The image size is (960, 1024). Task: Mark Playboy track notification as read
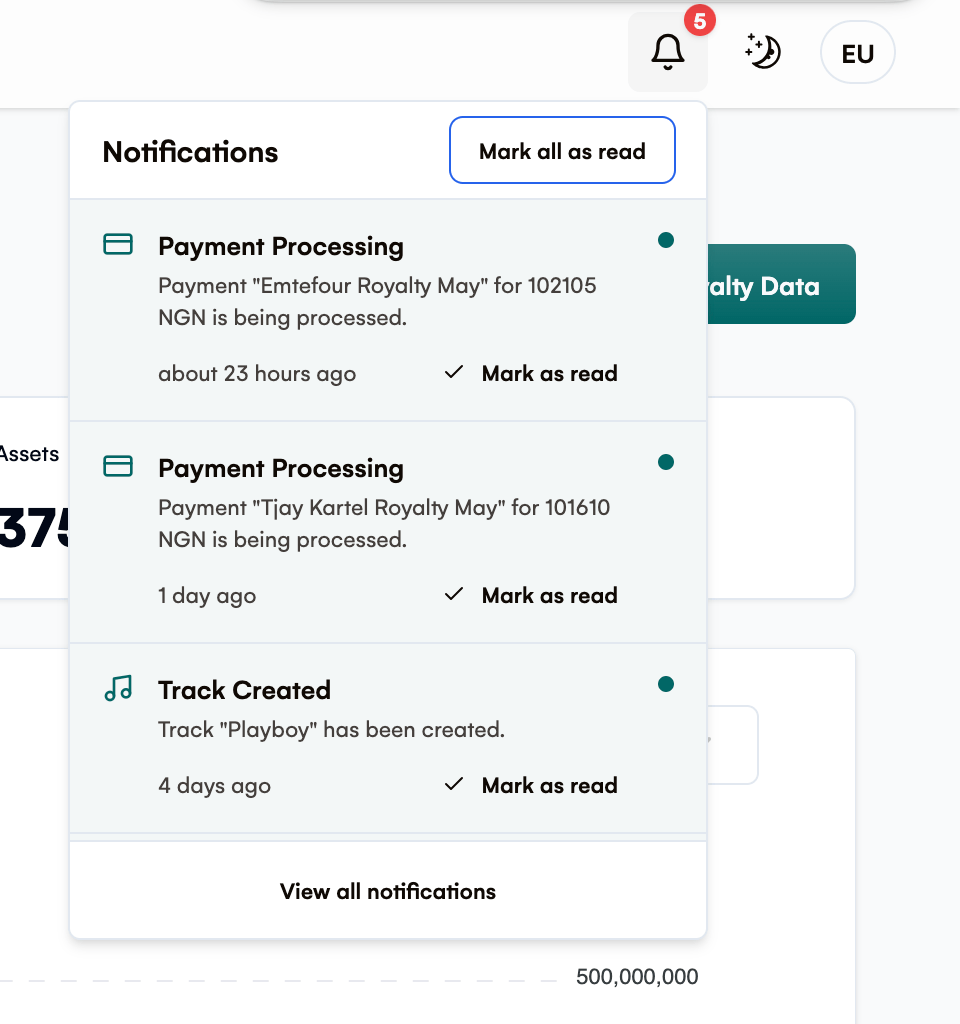531,785
